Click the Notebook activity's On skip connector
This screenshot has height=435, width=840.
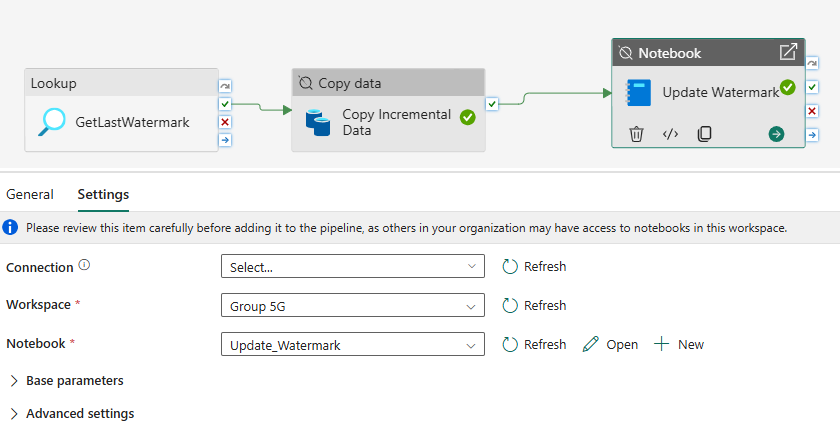[812, 63]
